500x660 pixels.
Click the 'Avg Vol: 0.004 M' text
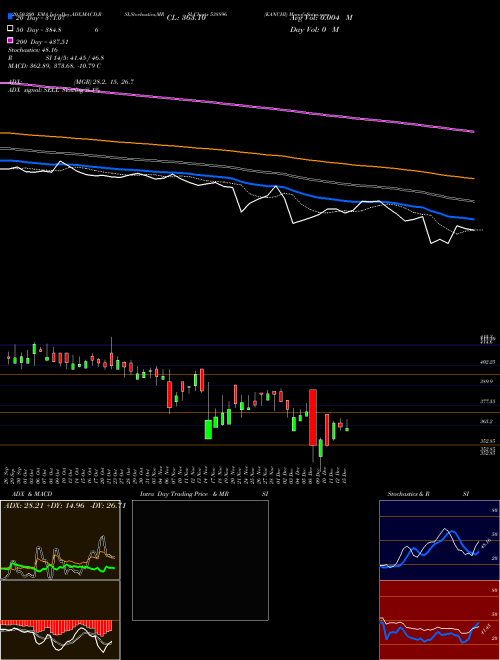pos(321,18)
